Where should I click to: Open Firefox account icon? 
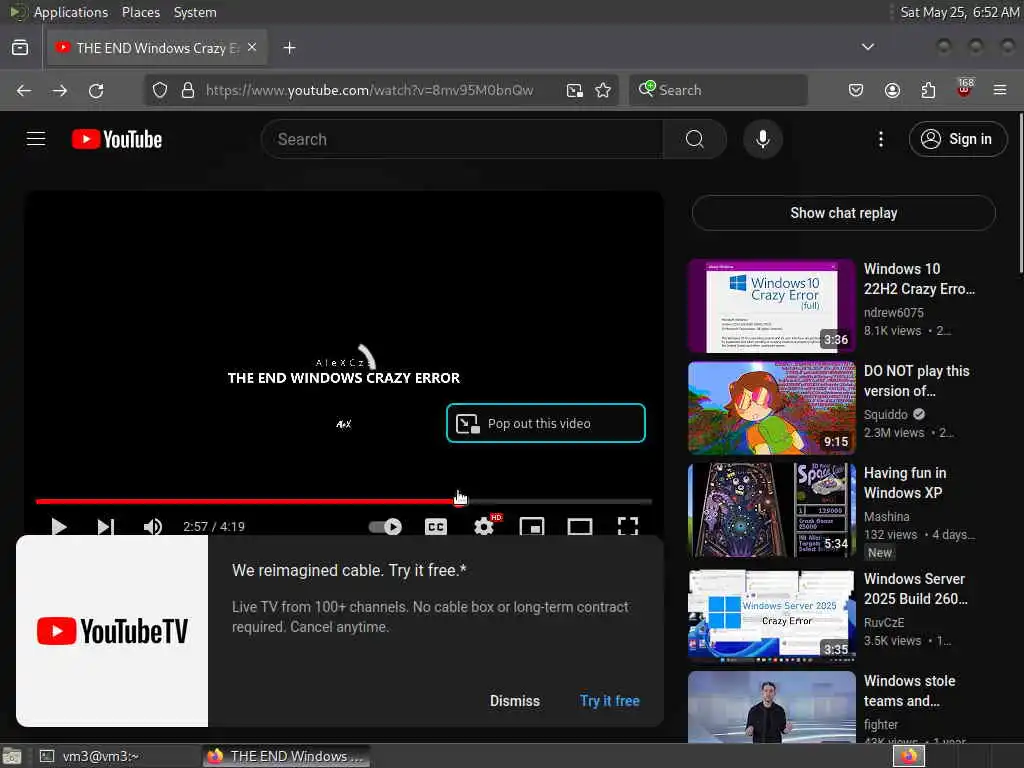(x=892, y=90)
